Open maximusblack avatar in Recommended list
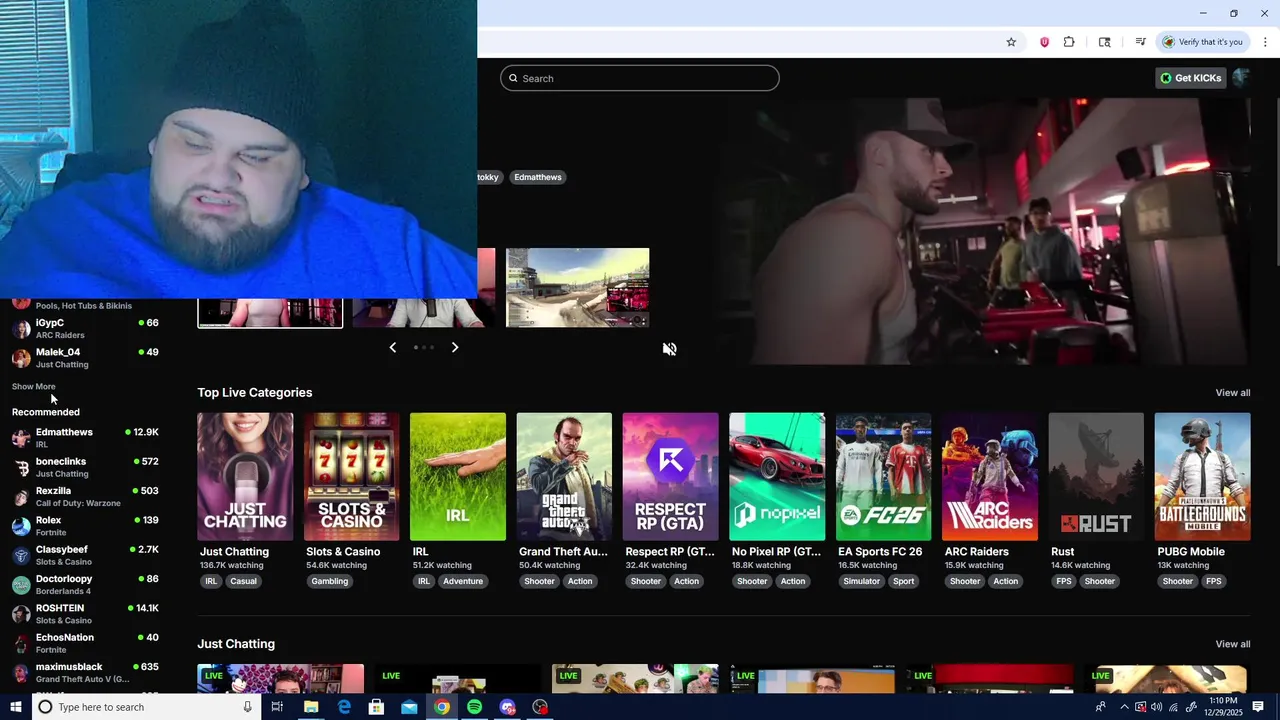1280x720 pixels. [x=21, y=673]
